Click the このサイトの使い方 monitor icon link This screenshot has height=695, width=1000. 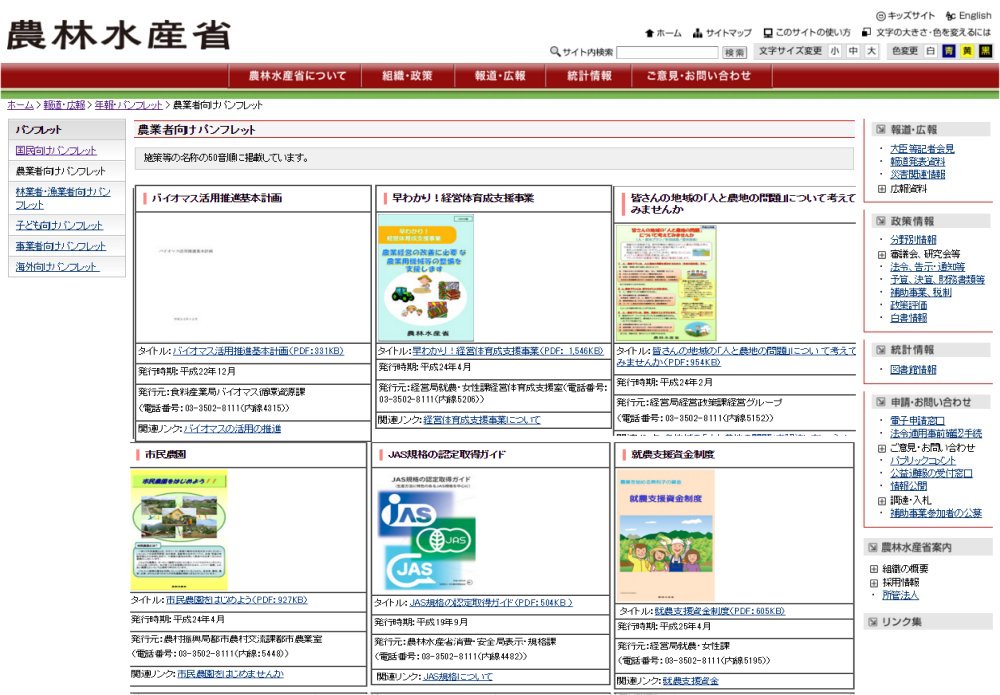768,33
